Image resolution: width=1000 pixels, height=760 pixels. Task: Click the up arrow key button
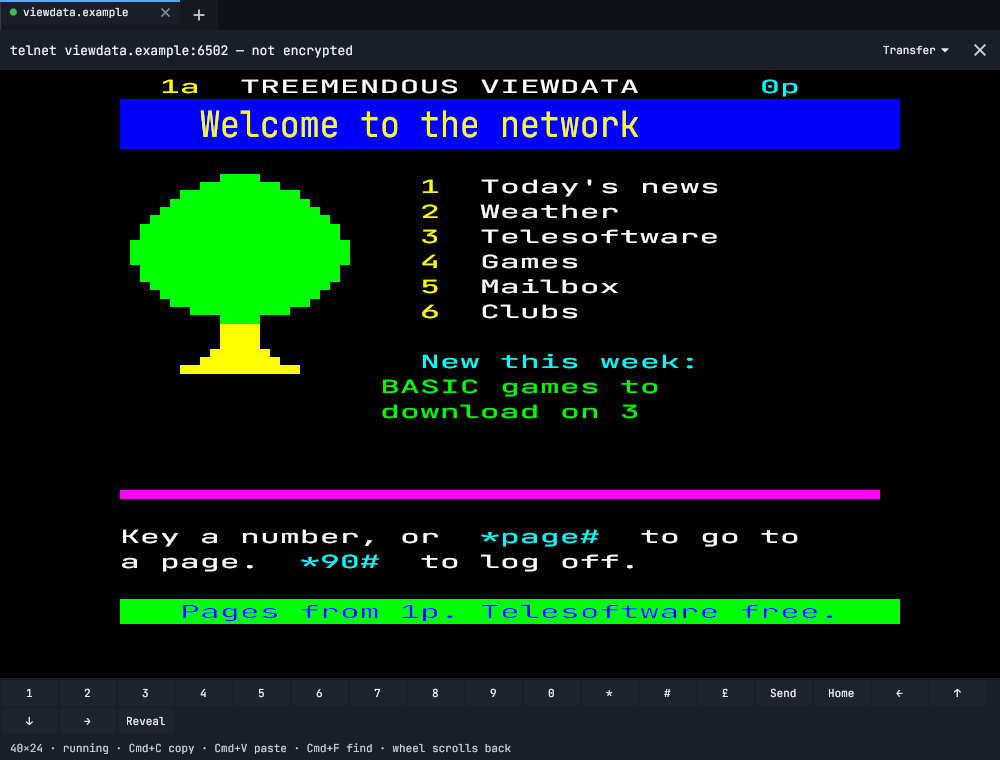coord(957,693)
